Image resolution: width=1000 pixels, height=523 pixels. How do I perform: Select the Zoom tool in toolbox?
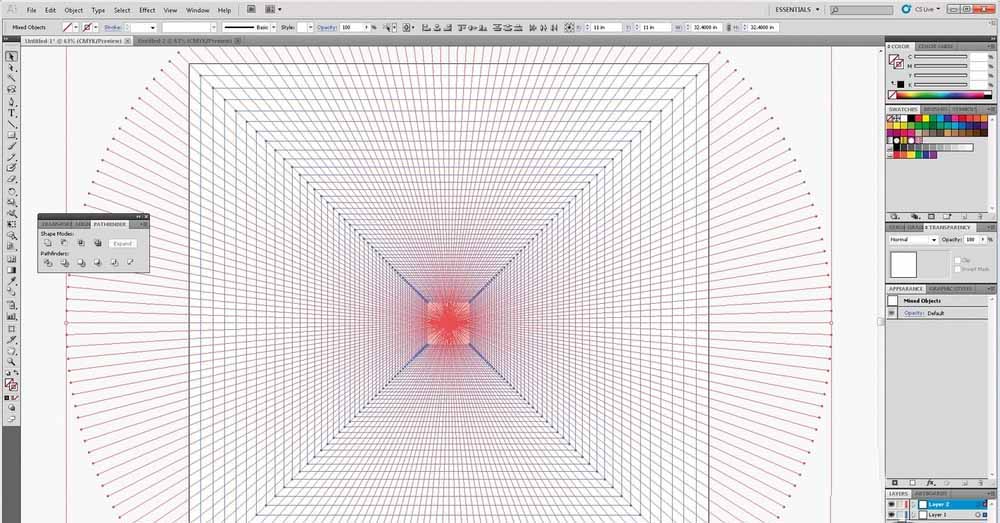tap(11, 362)
